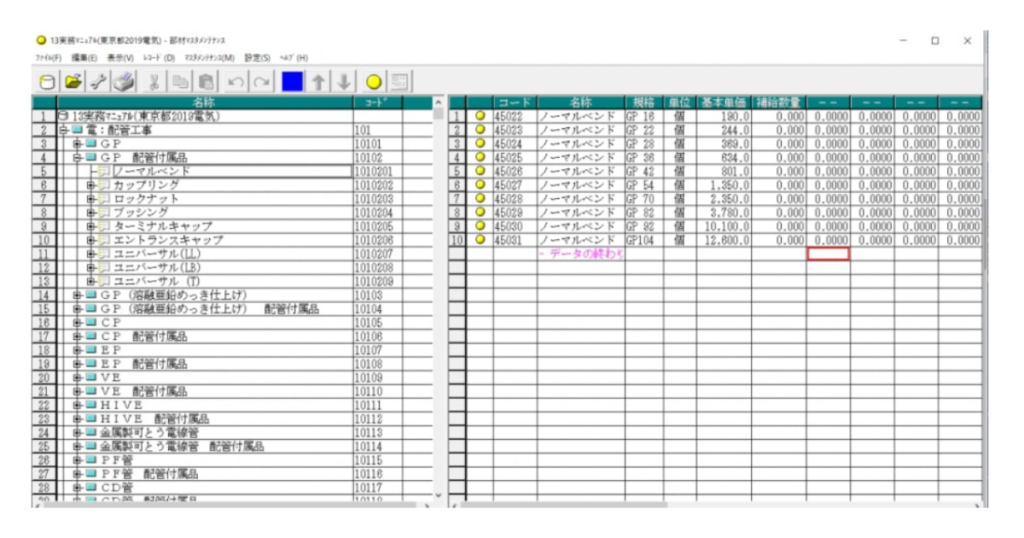1024x538 pixels.
Task: Collapse the 電：配管工事 root node
Action: coord(63,130)
